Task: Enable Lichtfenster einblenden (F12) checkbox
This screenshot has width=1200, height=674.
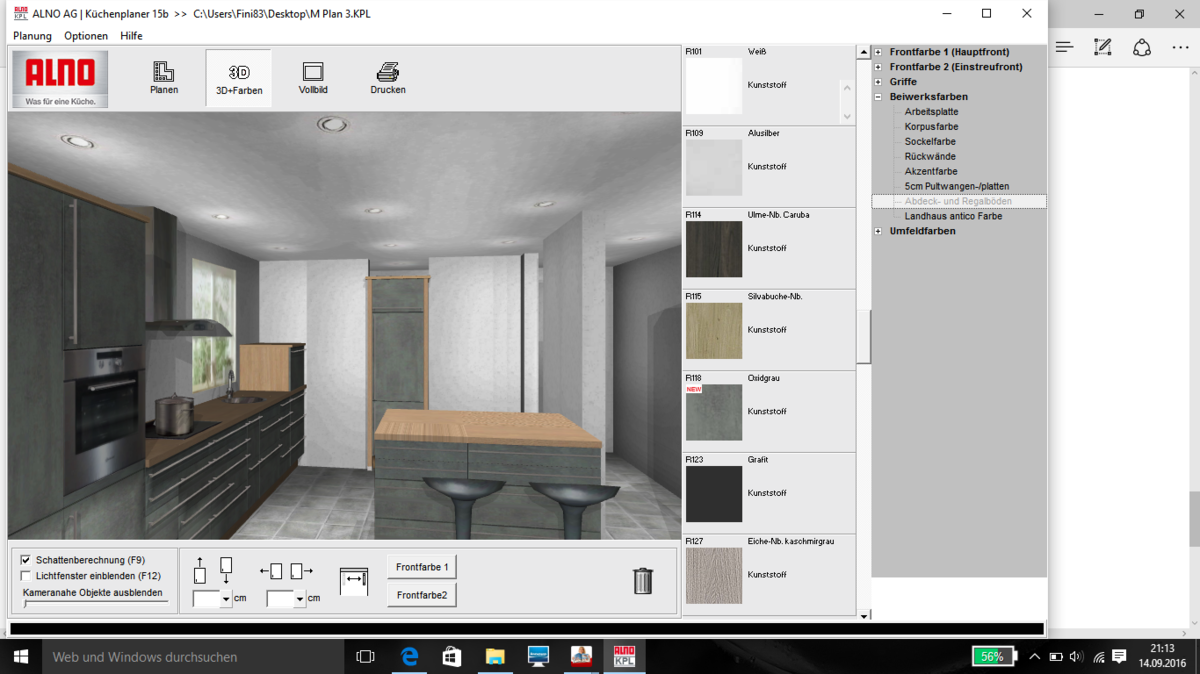Action: [26, 576]
